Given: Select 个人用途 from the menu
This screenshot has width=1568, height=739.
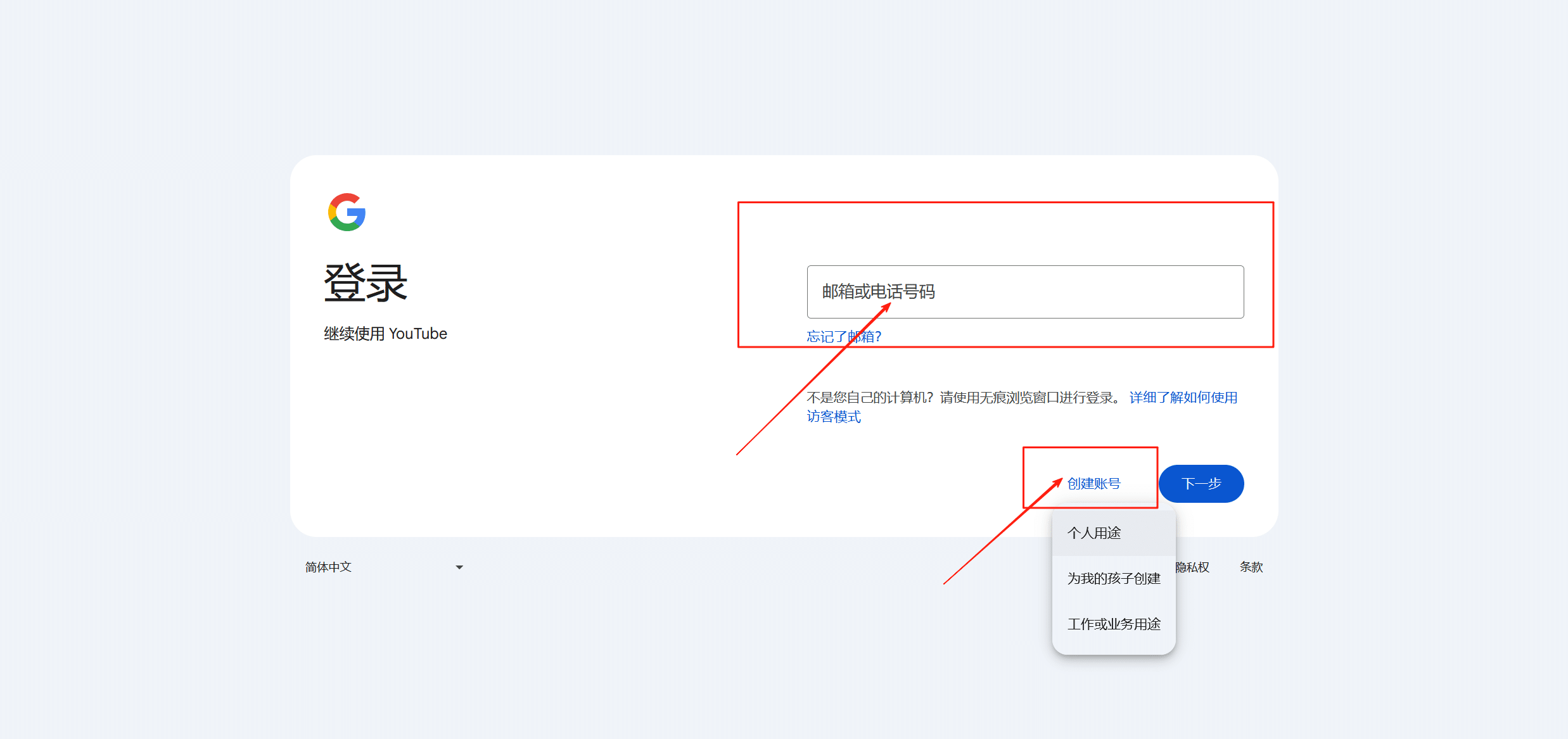Looking at the screenshot, I should click(1114, 533).
